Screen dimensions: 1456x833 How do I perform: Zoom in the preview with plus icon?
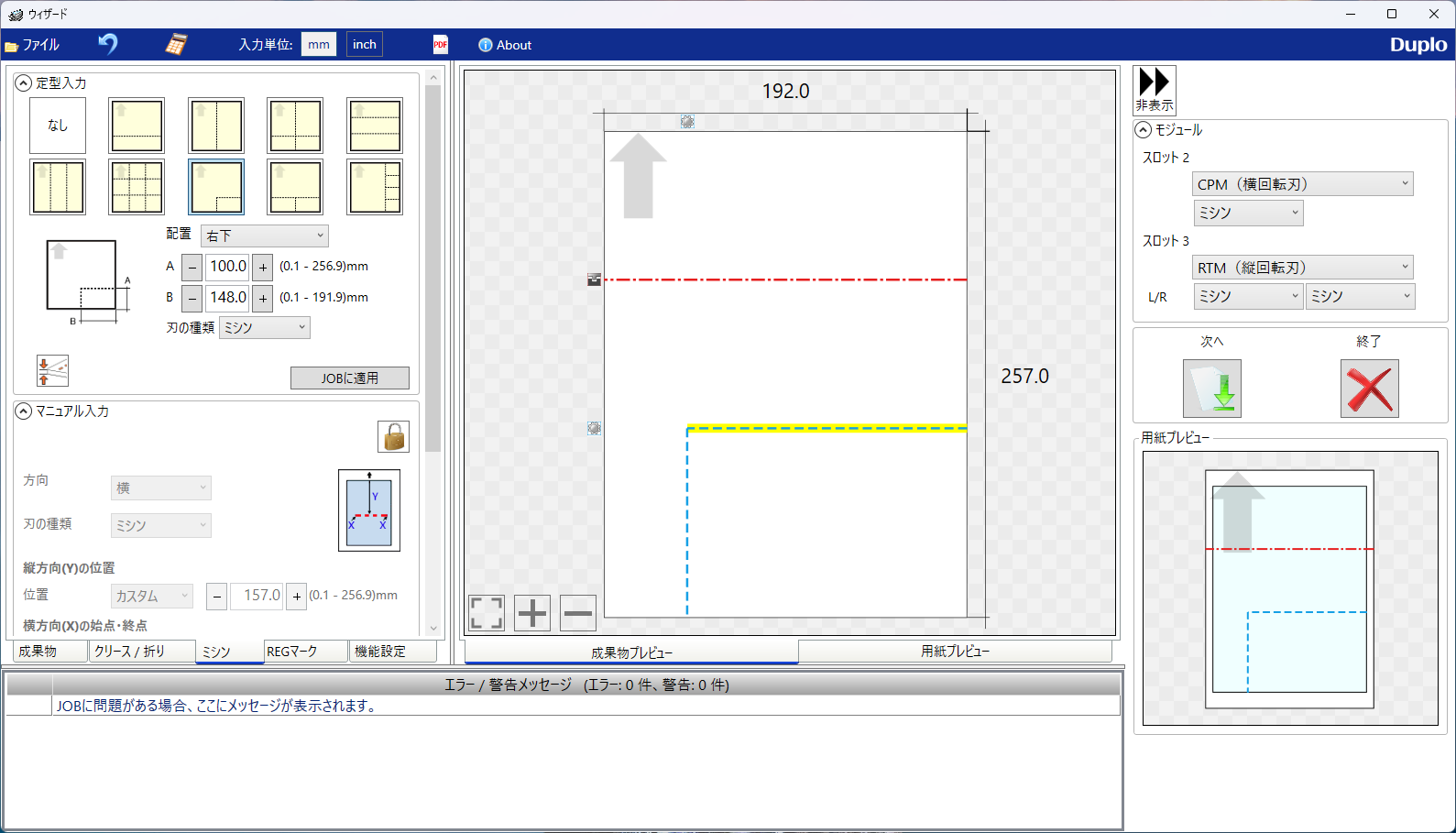(532, 613)
